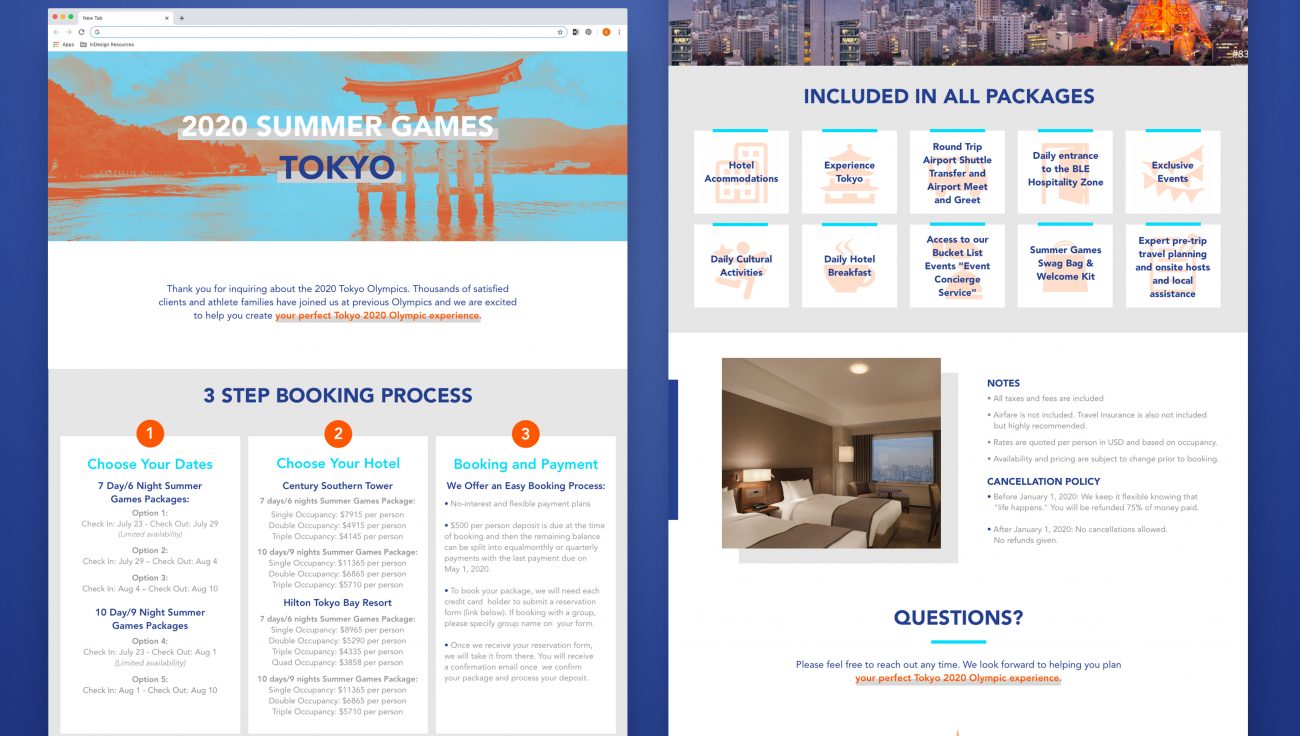Click the Summer Games Swag Bag tile
This screenshot has height=736, width=1300.
[x=1065, y=266]
